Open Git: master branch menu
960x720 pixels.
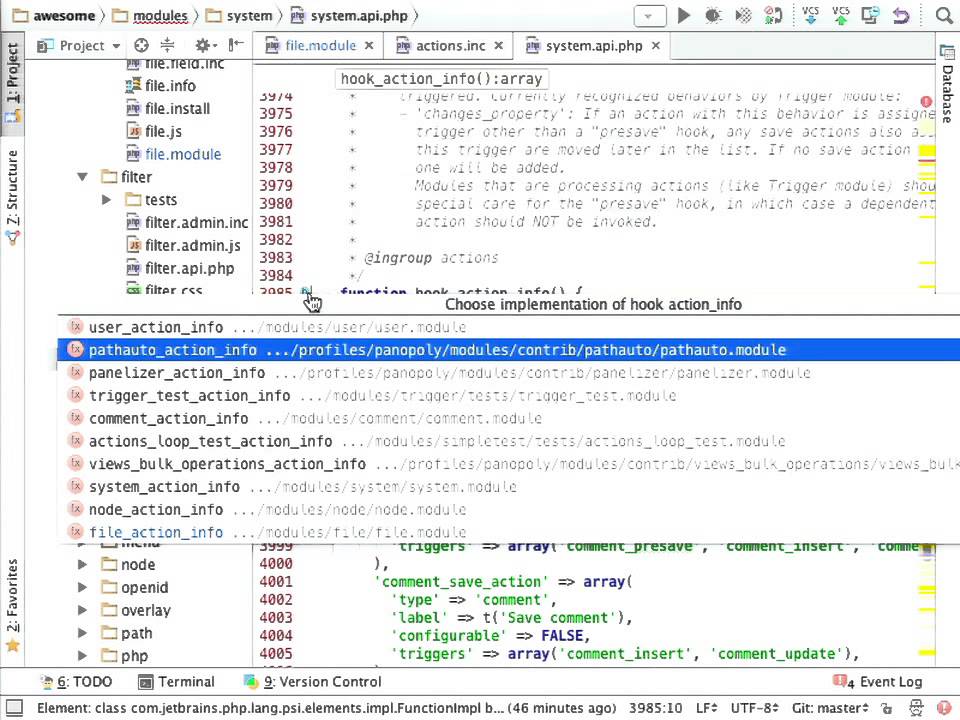click(831, 708)
